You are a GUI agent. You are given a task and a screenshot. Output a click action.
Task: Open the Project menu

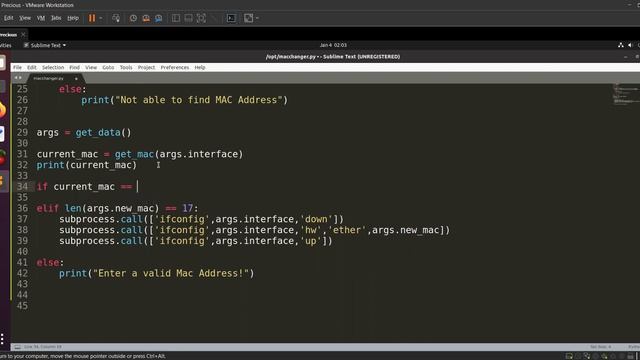(x=146, y=67)
